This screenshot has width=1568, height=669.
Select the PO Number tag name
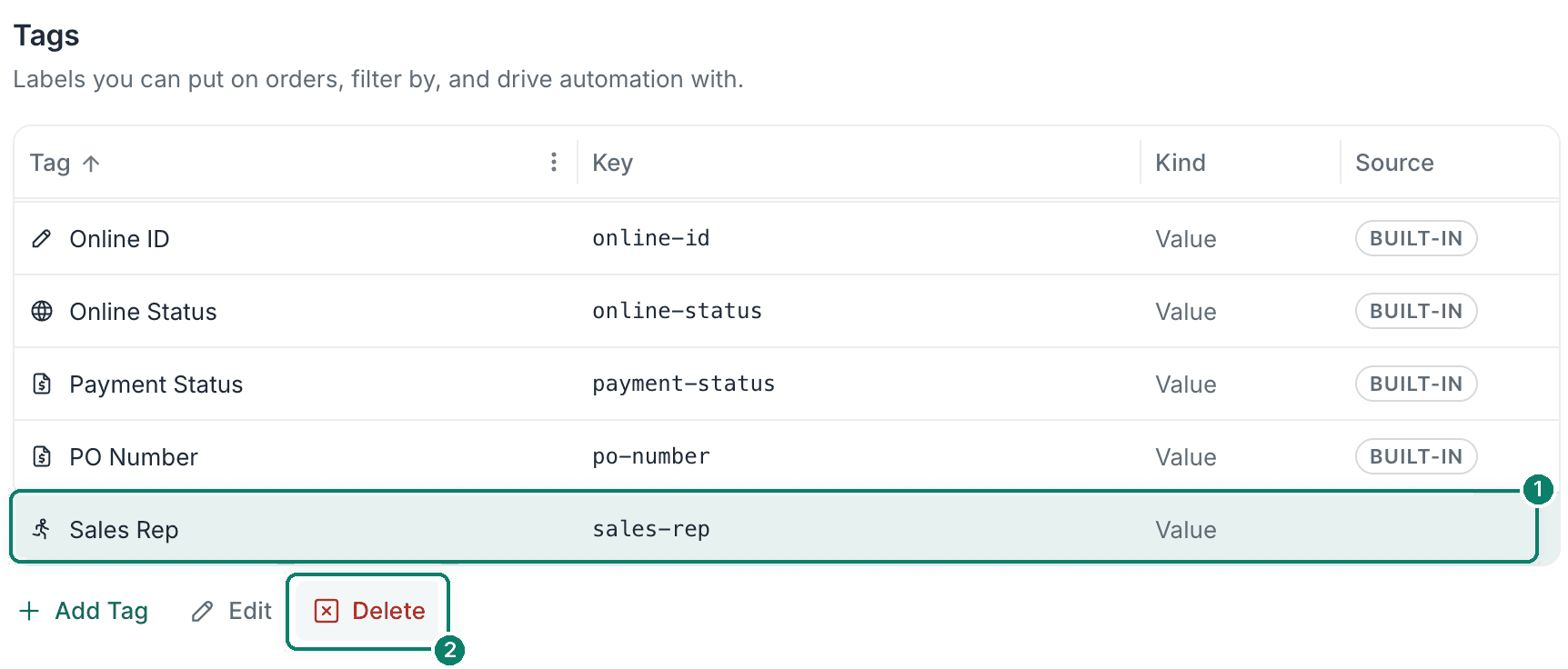134,457
